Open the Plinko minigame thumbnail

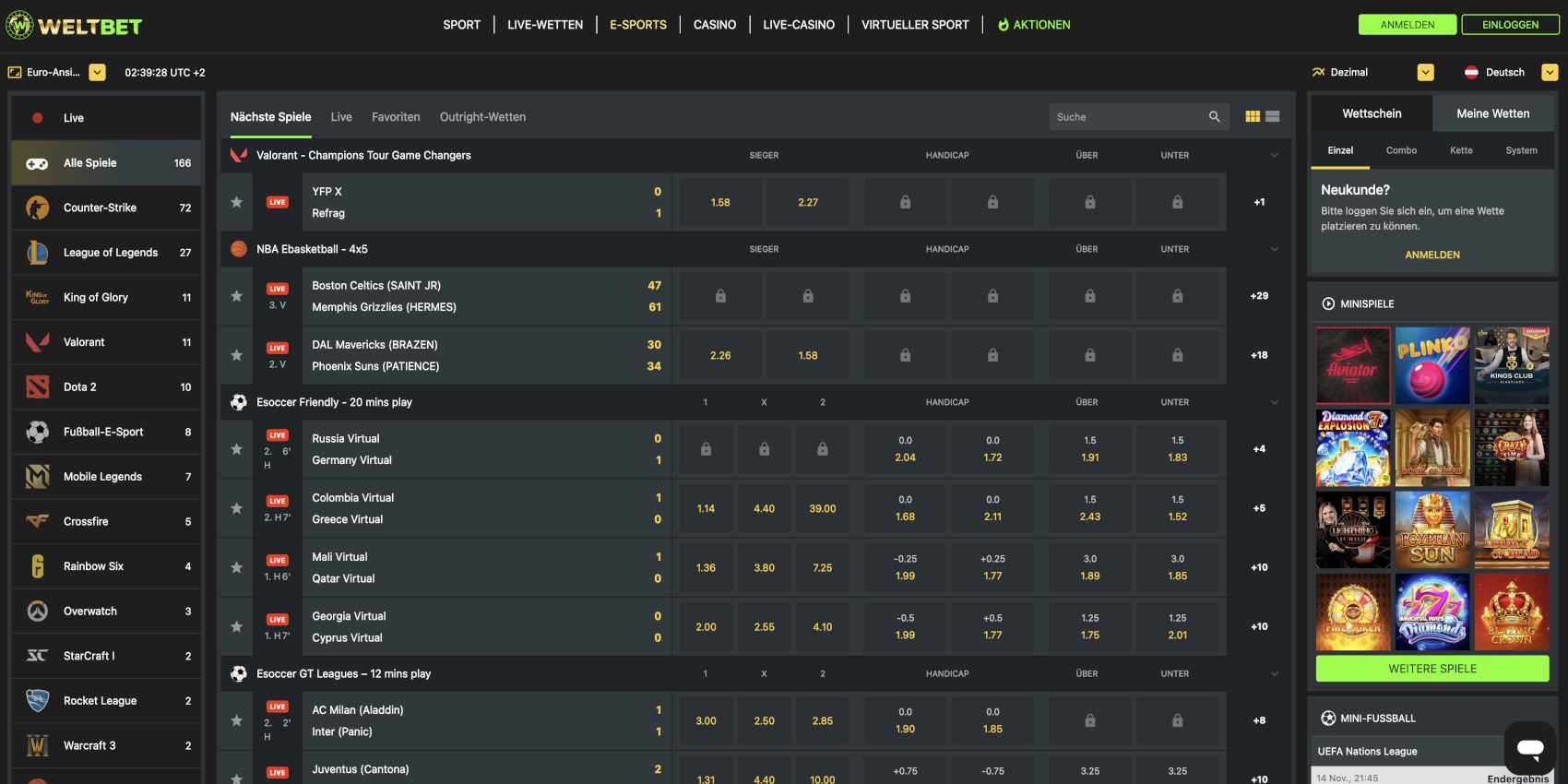tap(1432, 366)
